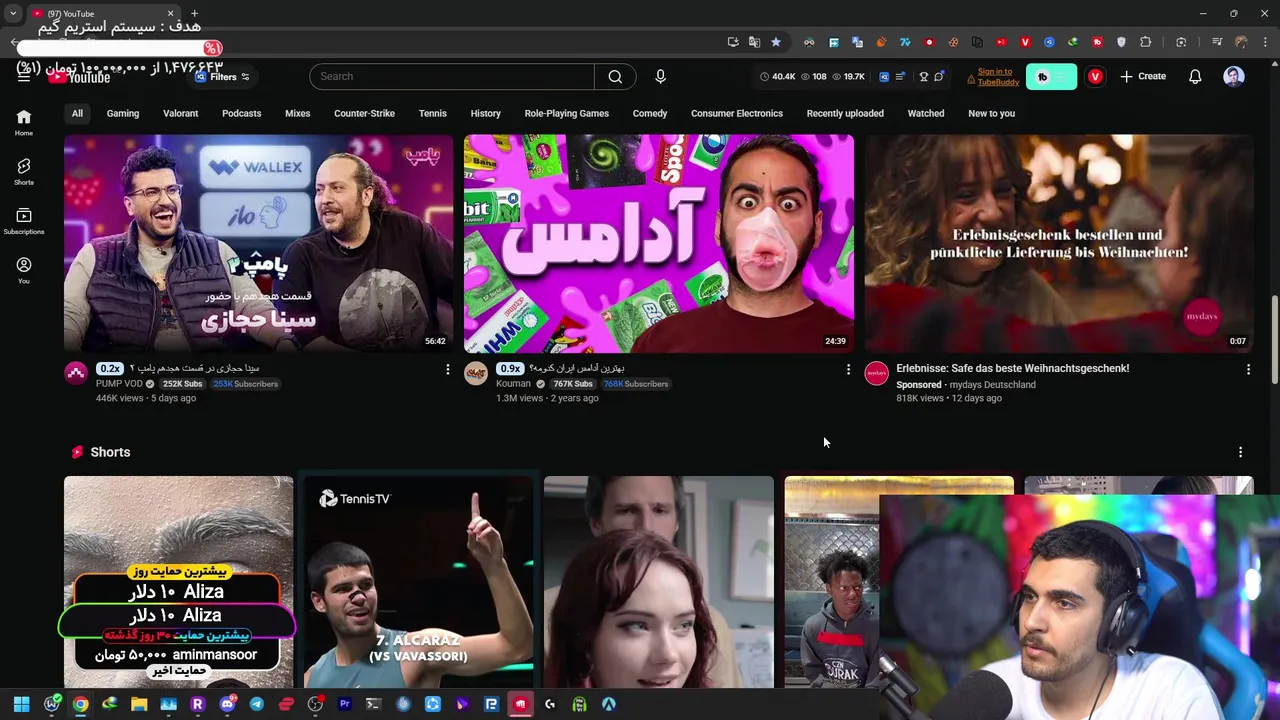Select the Counter-Strike chip
This screenshot has height=720, width=1280.
[x=364, y=113]
